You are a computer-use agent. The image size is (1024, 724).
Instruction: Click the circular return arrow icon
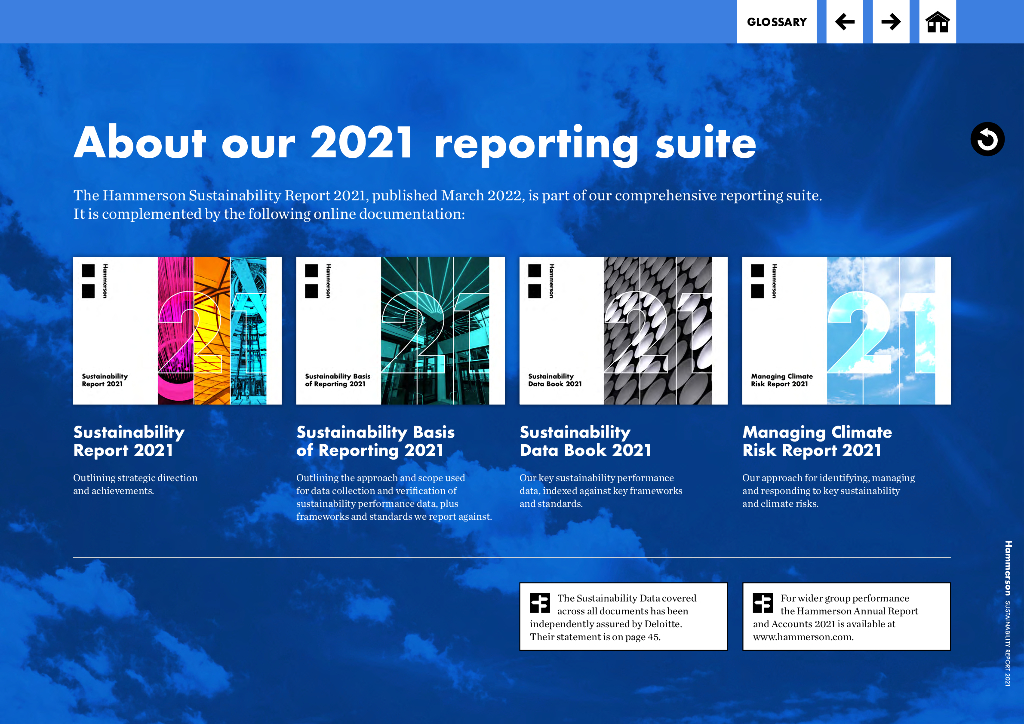click(987, 139)
